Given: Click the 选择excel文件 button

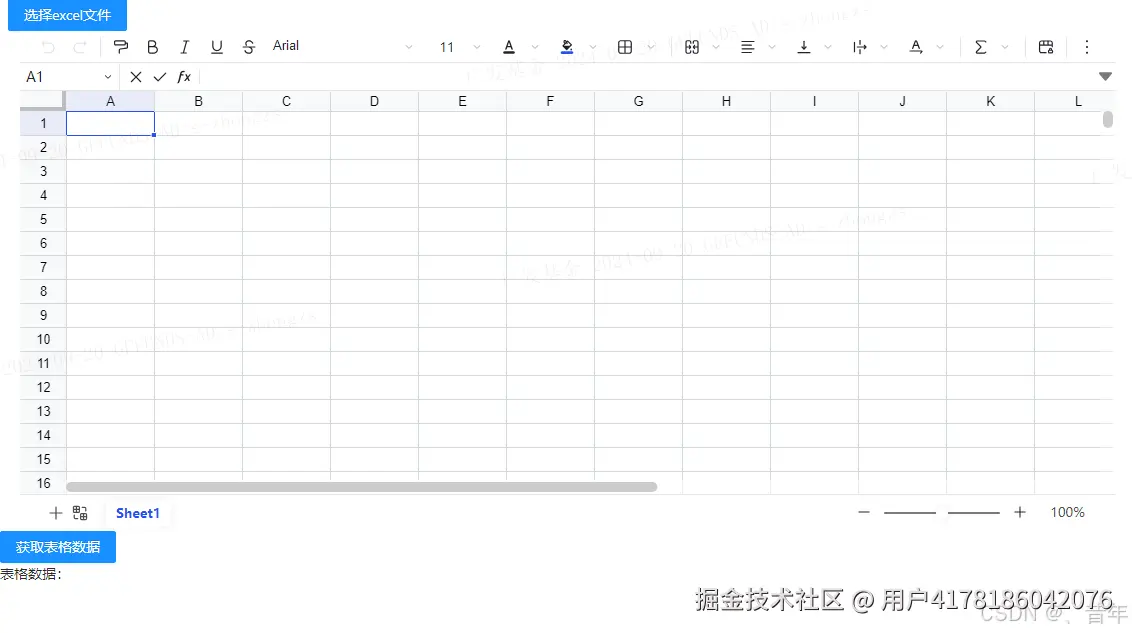Looking at the screenshot, I should [x=66, y=15].
